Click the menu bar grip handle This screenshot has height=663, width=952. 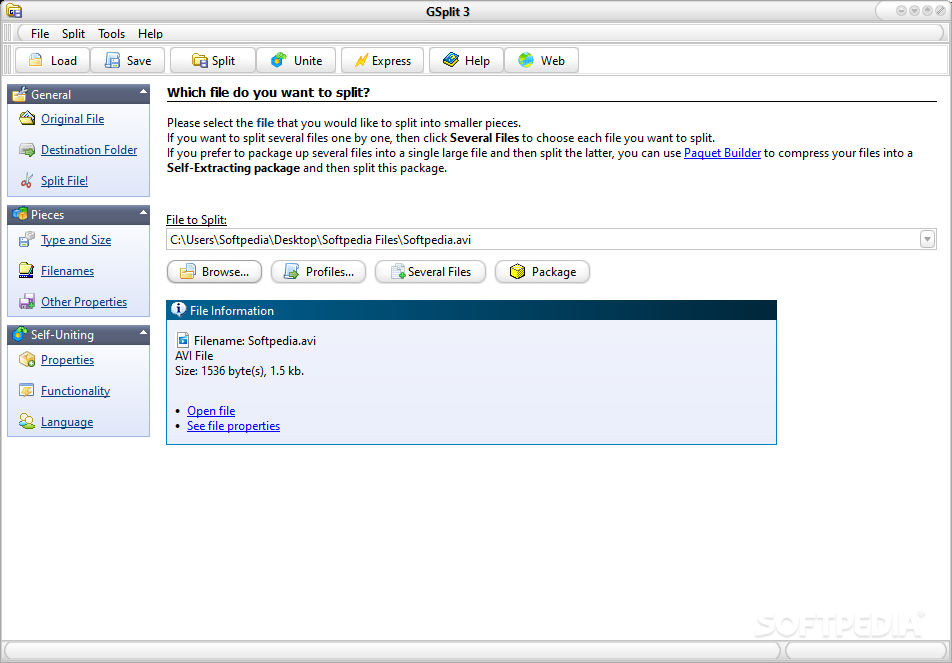click(8, 33)
